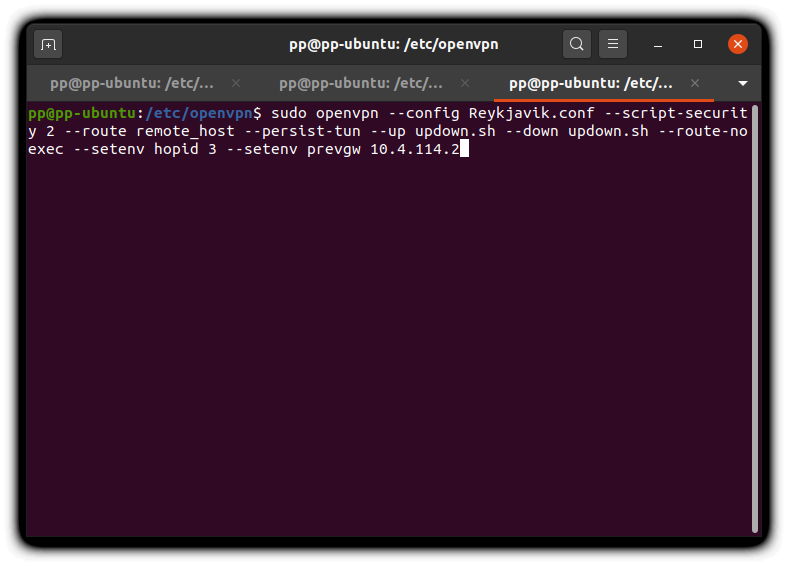The height and width of the screenshot is (566, 788).
Task: Close the first terminal tab
Action: [236, 83]
